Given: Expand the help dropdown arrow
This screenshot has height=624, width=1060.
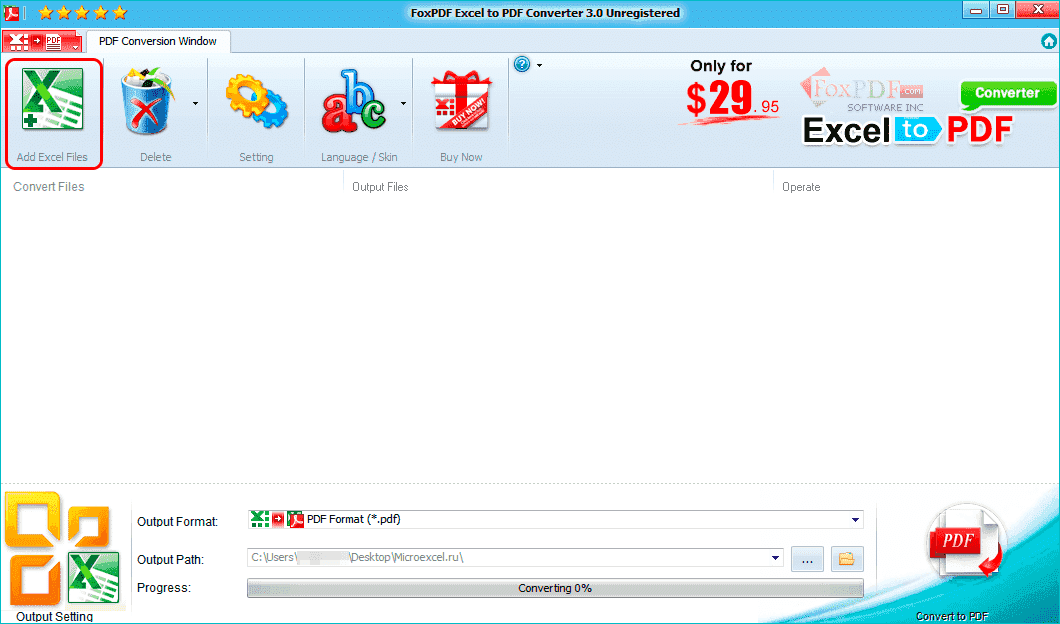Looking at the screenshot, I should pos(539,66).
